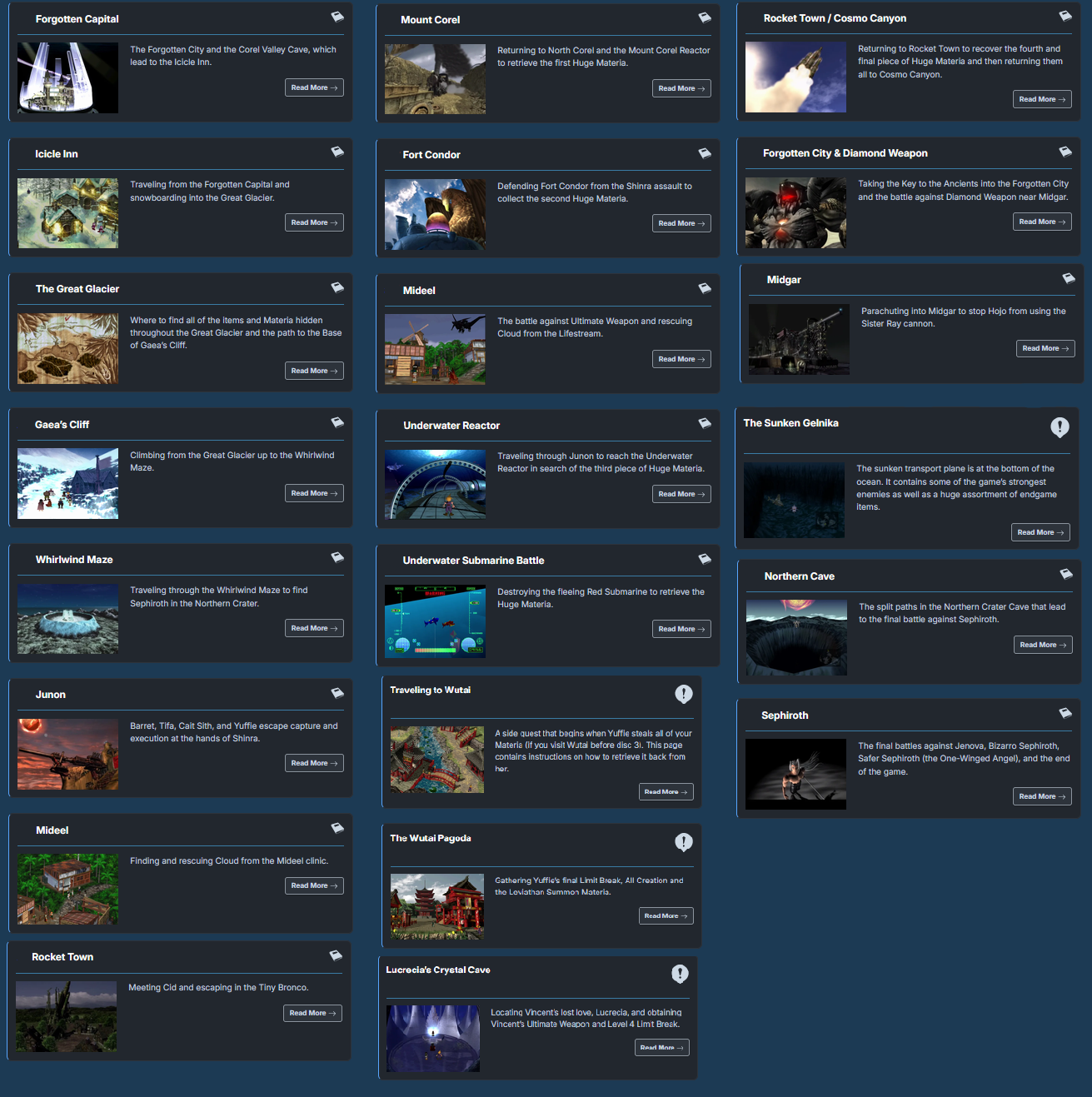1092x1097 pixels.
Task: Click Read More on Sephiroth card
Action: point(1042,796)
